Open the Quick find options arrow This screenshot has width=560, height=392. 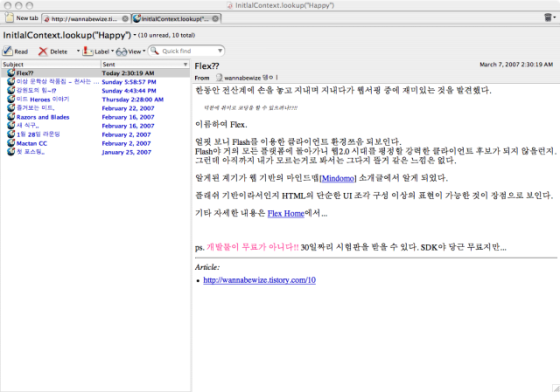tap(220, 51)
